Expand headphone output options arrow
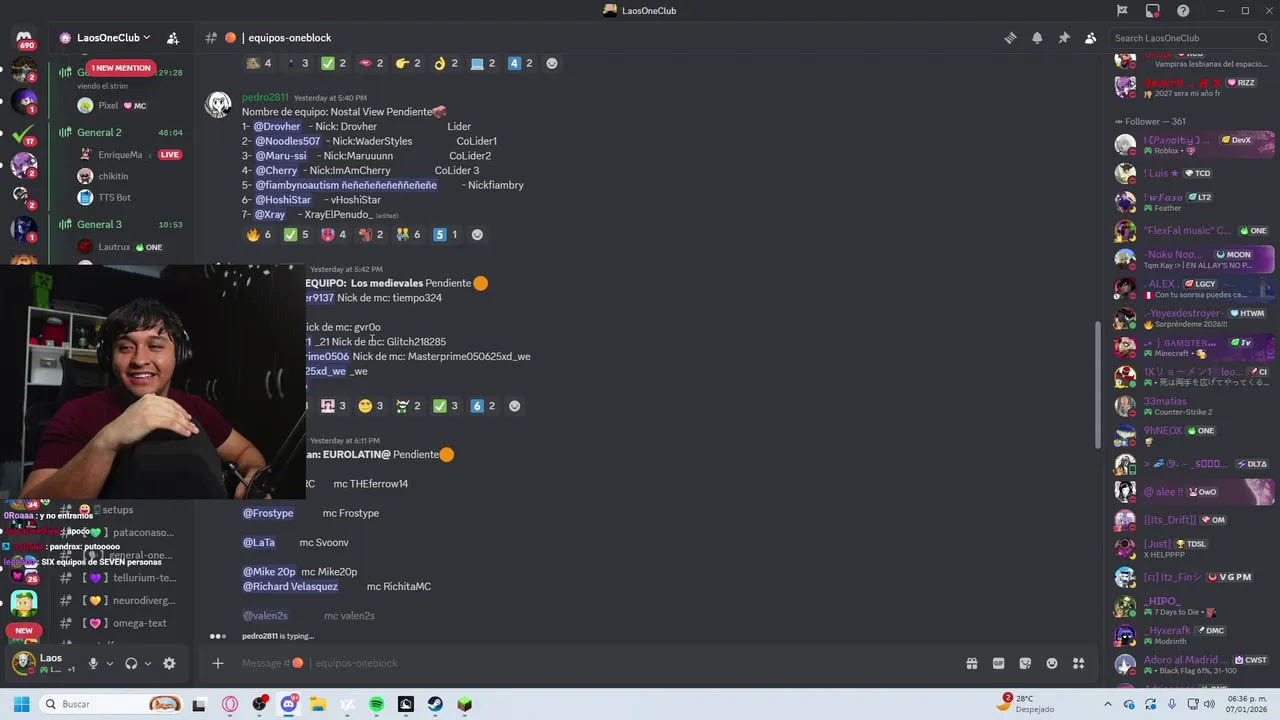Image resolution: width=1280 pixels, height=720 pixels. pyautogui.click(x=148, y=663)
